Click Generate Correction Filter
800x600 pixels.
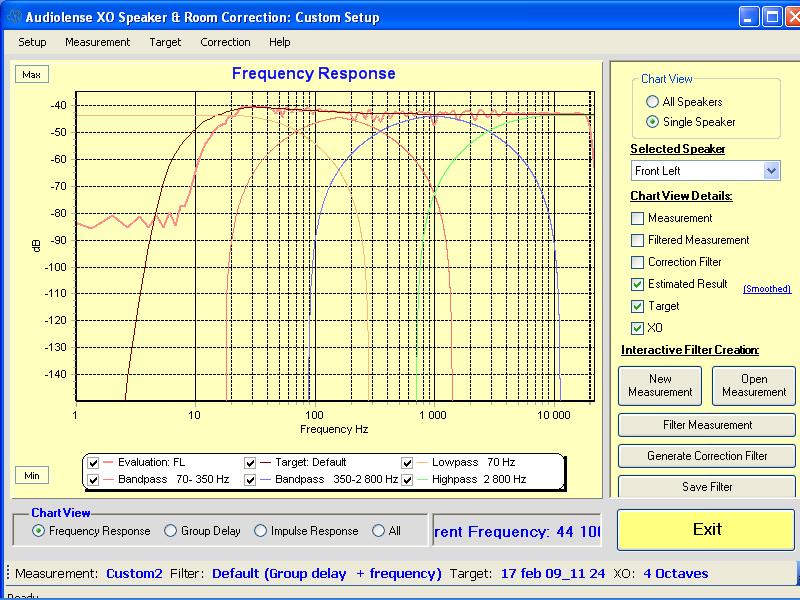[707, 456]
